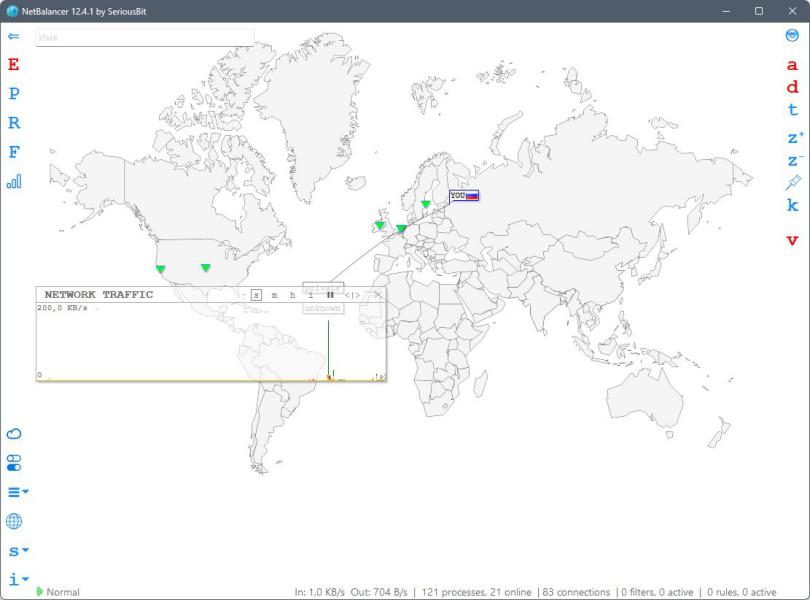Screen dimensions: 810x600
Task: Click the green marker over the Netherlands
Action: [401, 228]
